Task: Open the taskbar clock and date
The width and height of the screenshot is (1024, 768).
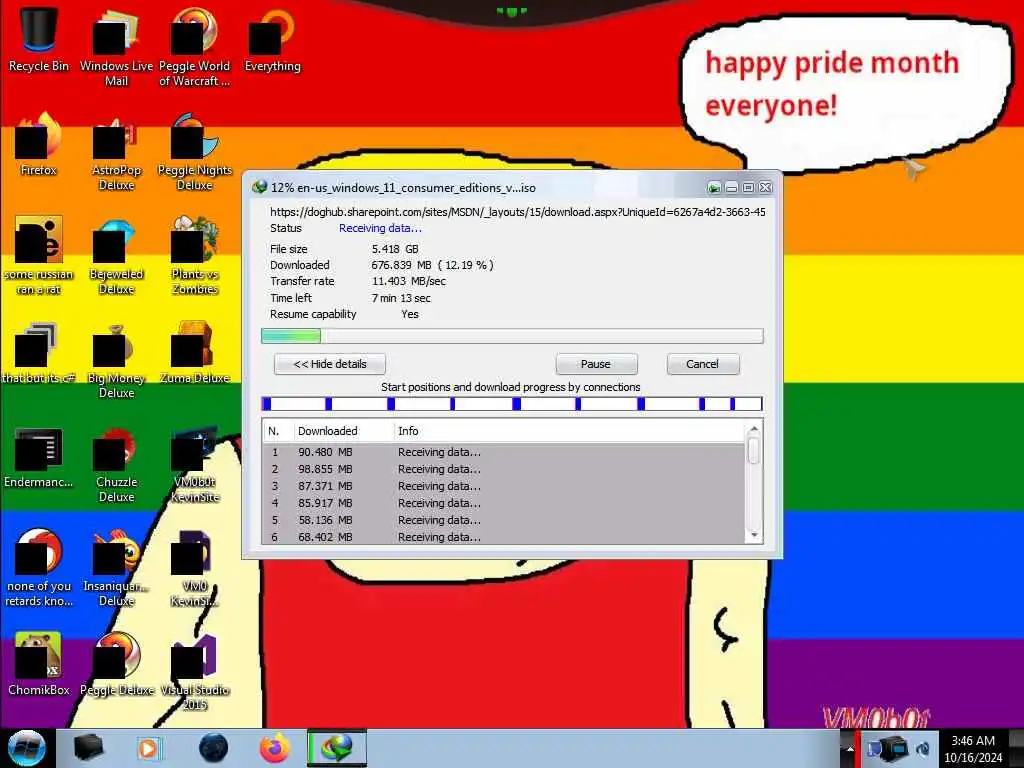Action: point(973,749)
